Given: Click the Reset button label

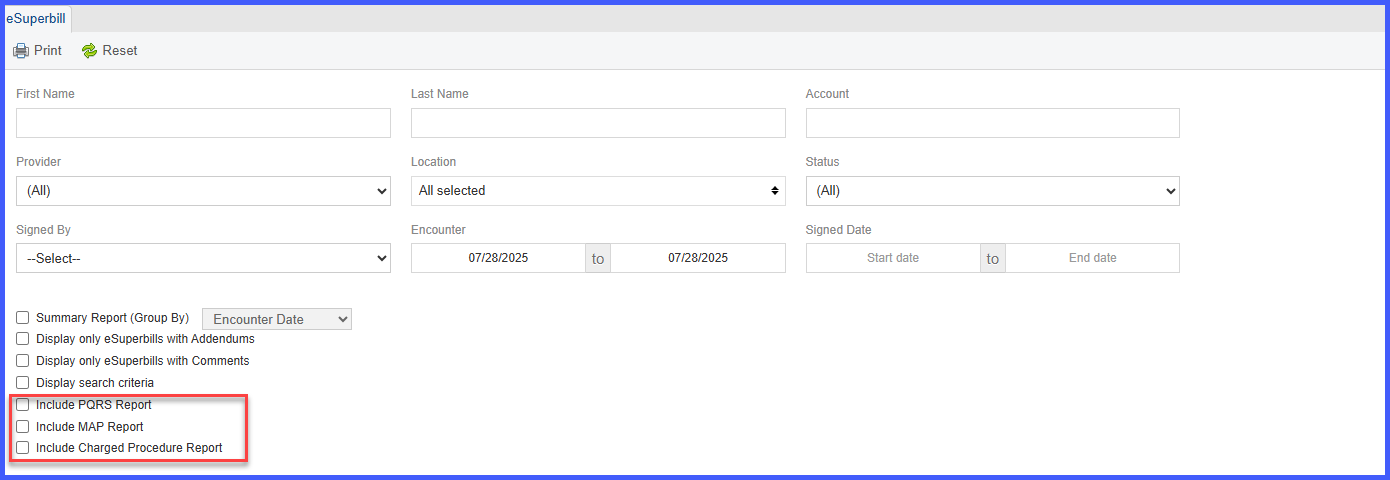Looking at the screenshot, I should [x=120, y=51].
